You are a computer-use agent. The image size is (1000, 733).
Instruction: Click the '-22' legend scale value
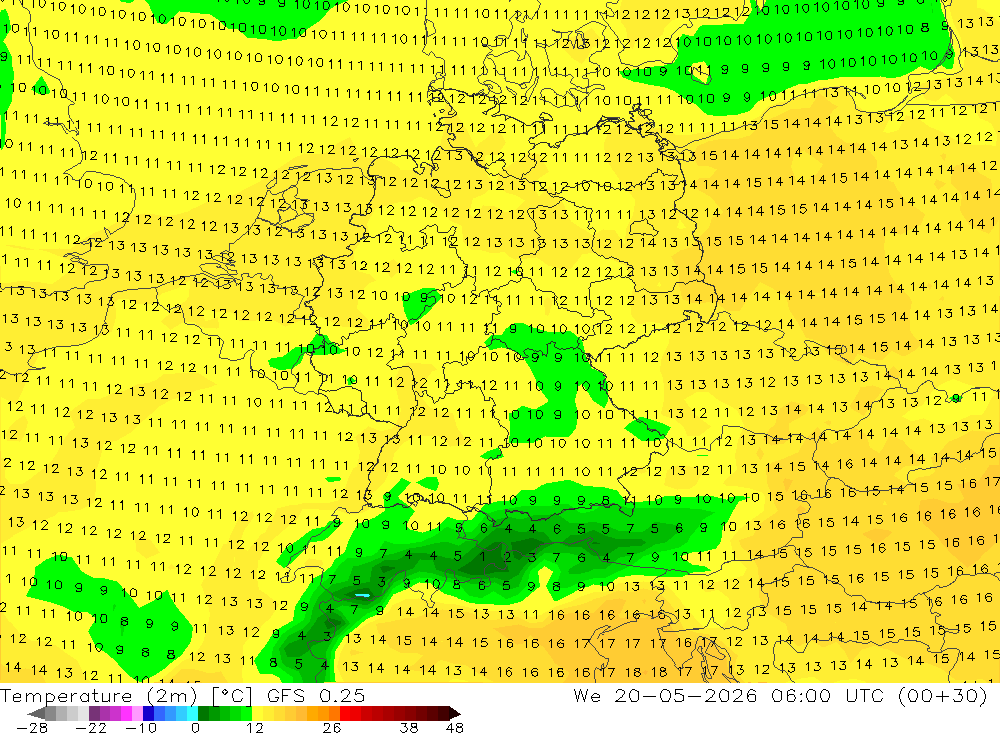coord(91,727)
